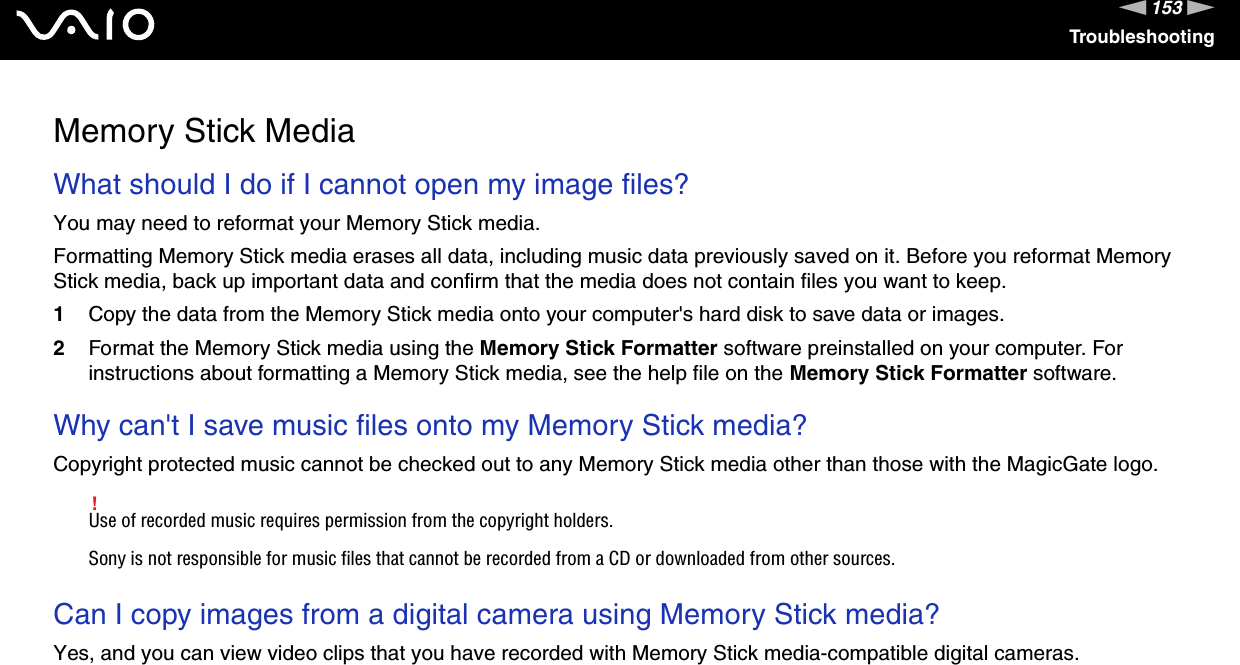
Task: Click the 'Sony is not responsible' note
Action: click(x=491, y=558)
